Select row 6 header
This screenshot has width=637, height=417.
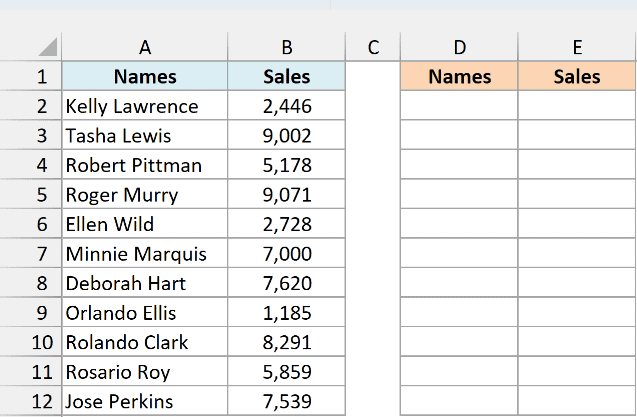[x=31, y=224]
